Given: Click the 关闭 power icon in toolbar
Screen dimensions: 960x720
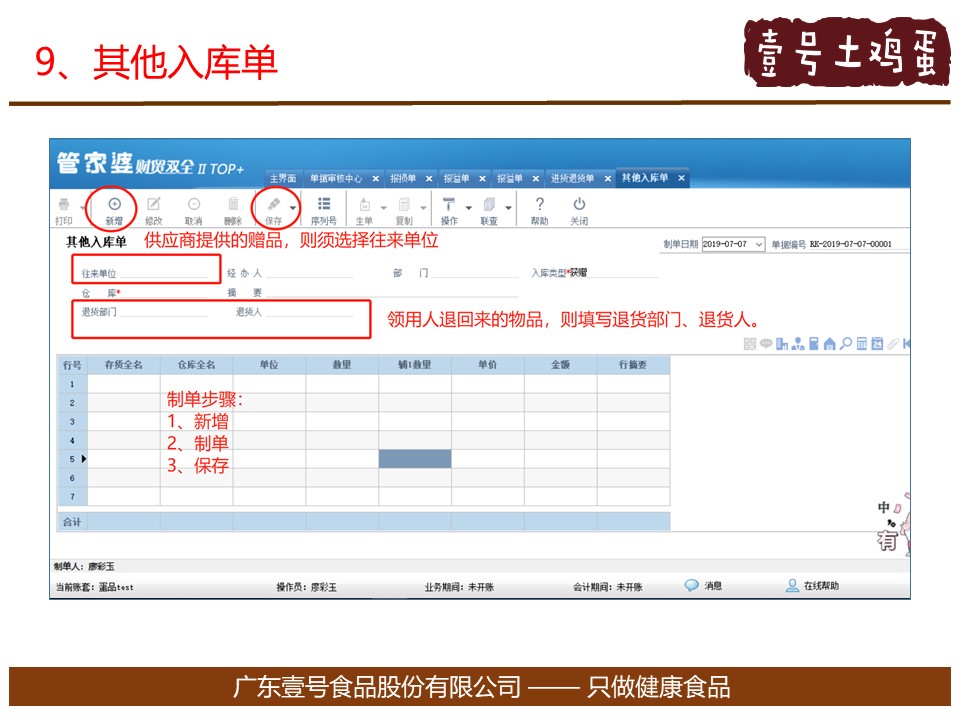Looking at the screenshot, I should pyautogui.click(x=579, y=204).
